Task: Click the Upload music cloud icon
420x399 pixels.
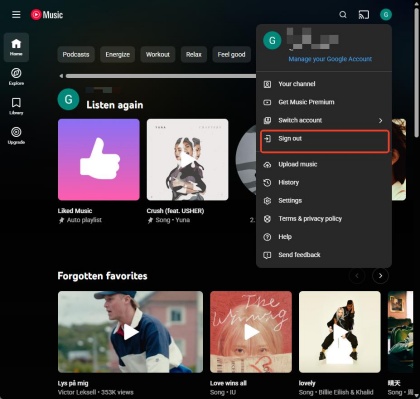Action: [x=267, y=165]
